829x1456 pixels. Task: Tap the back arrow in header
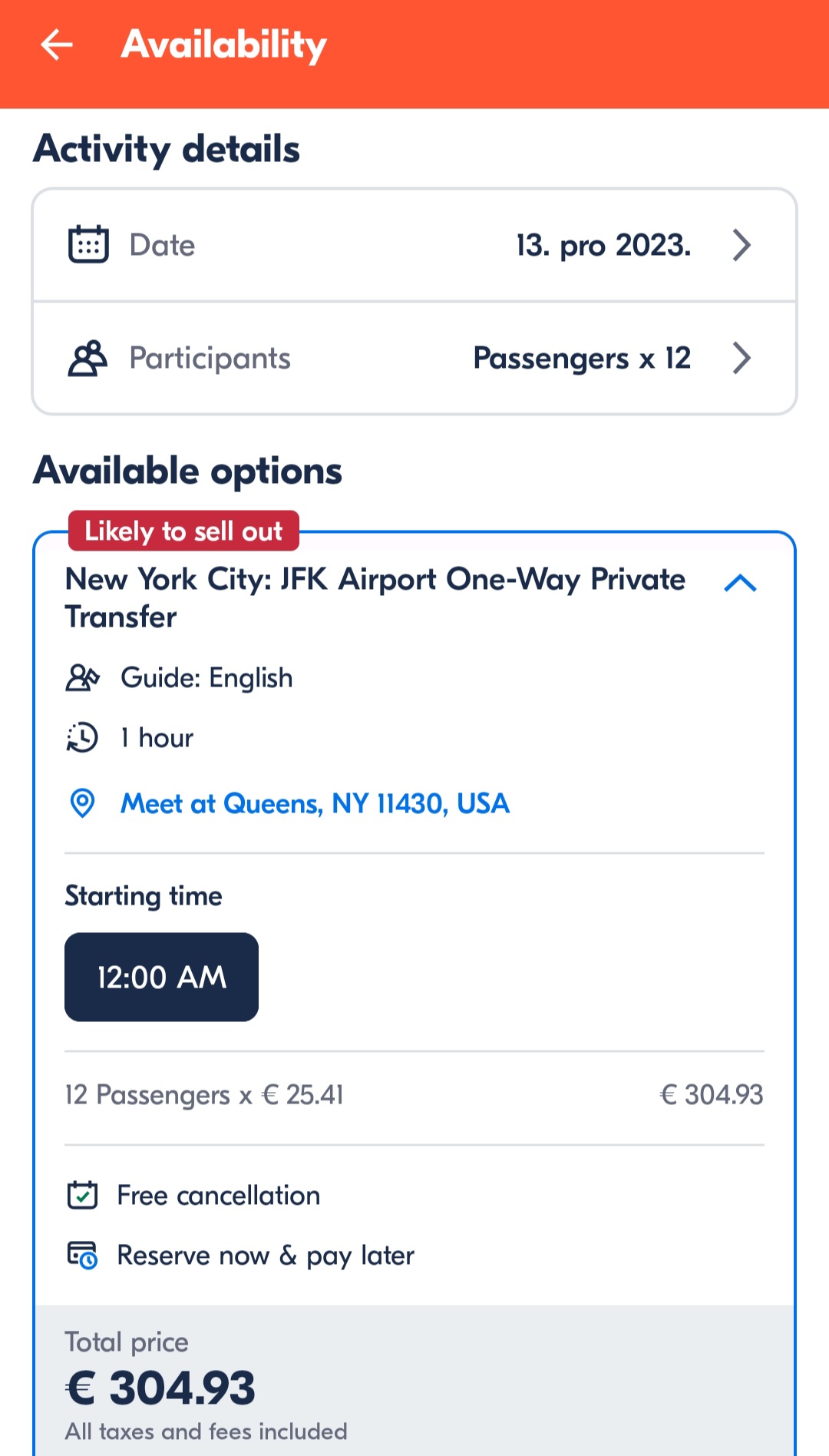coord(57,45)
